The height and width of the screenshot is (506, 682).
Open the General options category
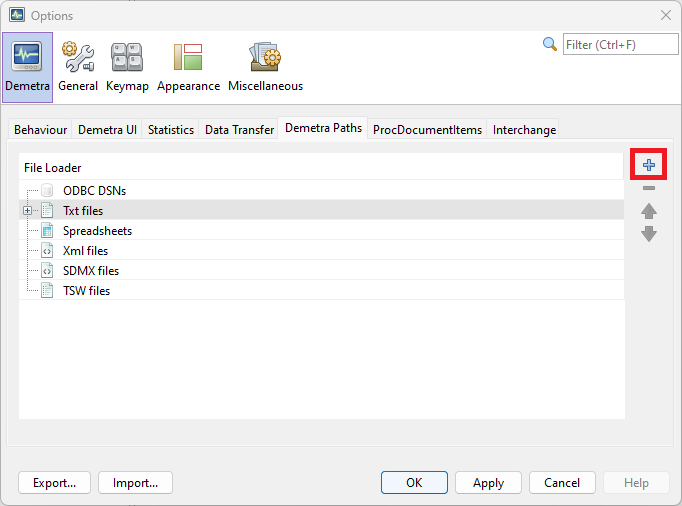(x=77, y=67)
